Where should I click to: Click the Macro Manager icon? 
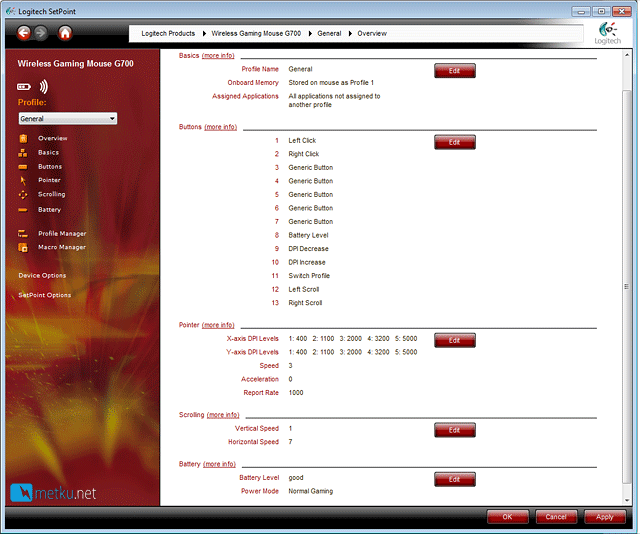[x=23, y=247]
